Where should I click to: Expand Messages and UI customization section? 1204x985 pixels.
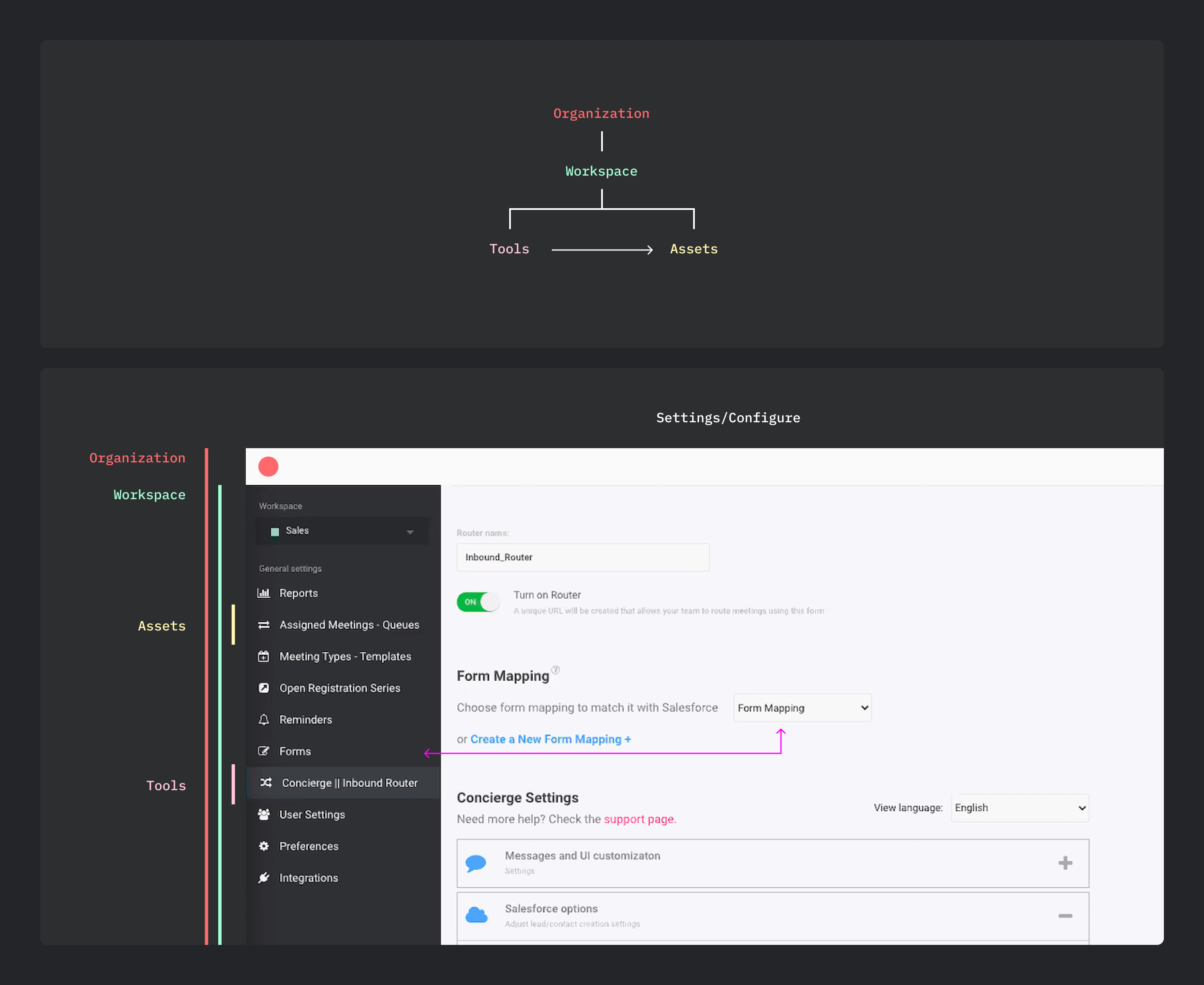point(1064,863)
